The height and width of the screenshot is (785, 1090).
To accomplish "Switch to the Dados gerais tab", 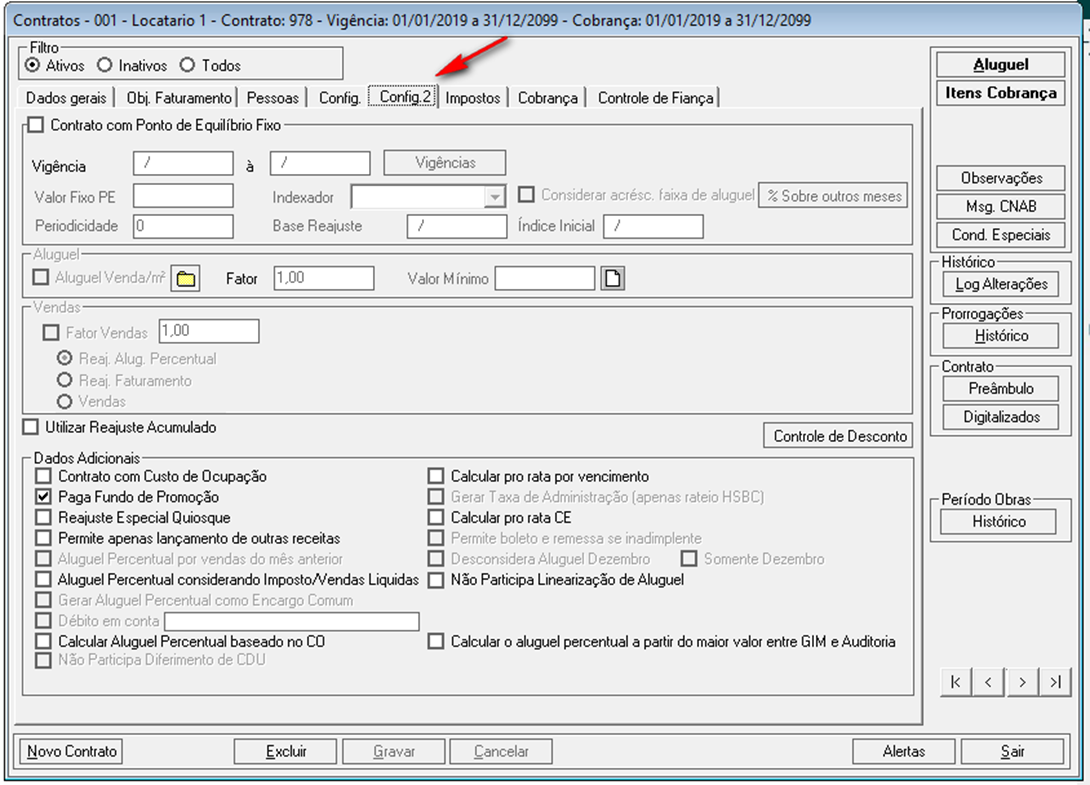I will [x=67, y=98].
